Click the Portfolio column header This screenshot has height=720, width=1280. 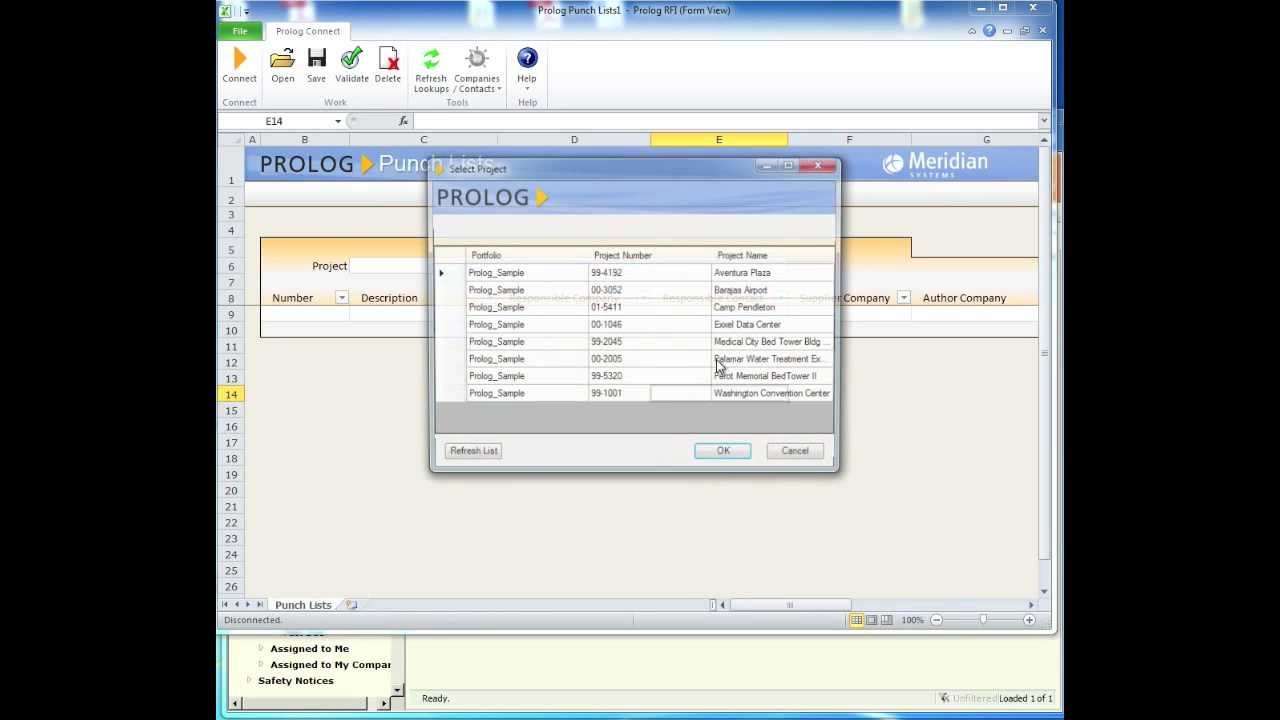[527, 256]
